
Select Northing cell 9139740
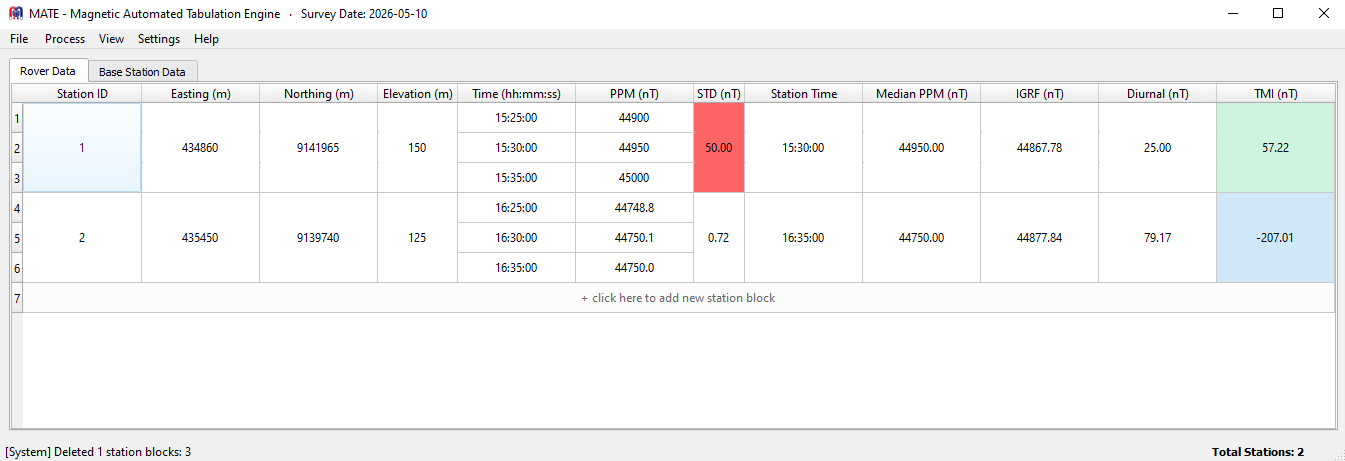point(318,238)
